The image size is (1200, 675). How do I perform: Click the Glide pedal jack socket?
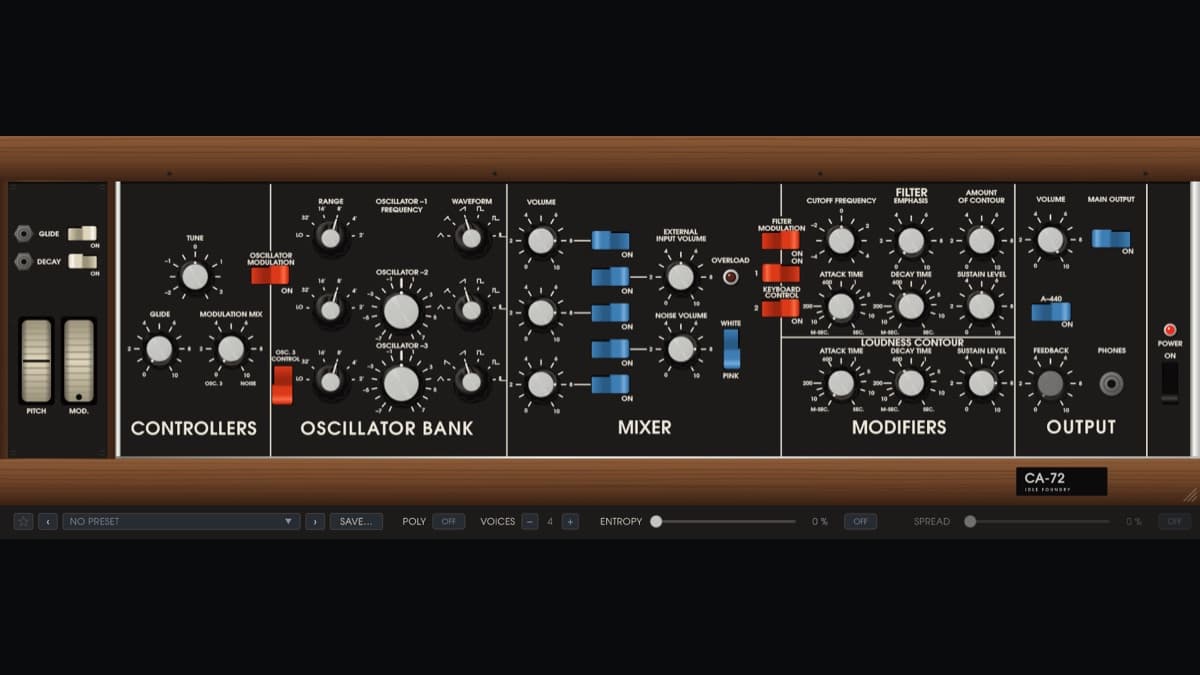coord(23,234)
